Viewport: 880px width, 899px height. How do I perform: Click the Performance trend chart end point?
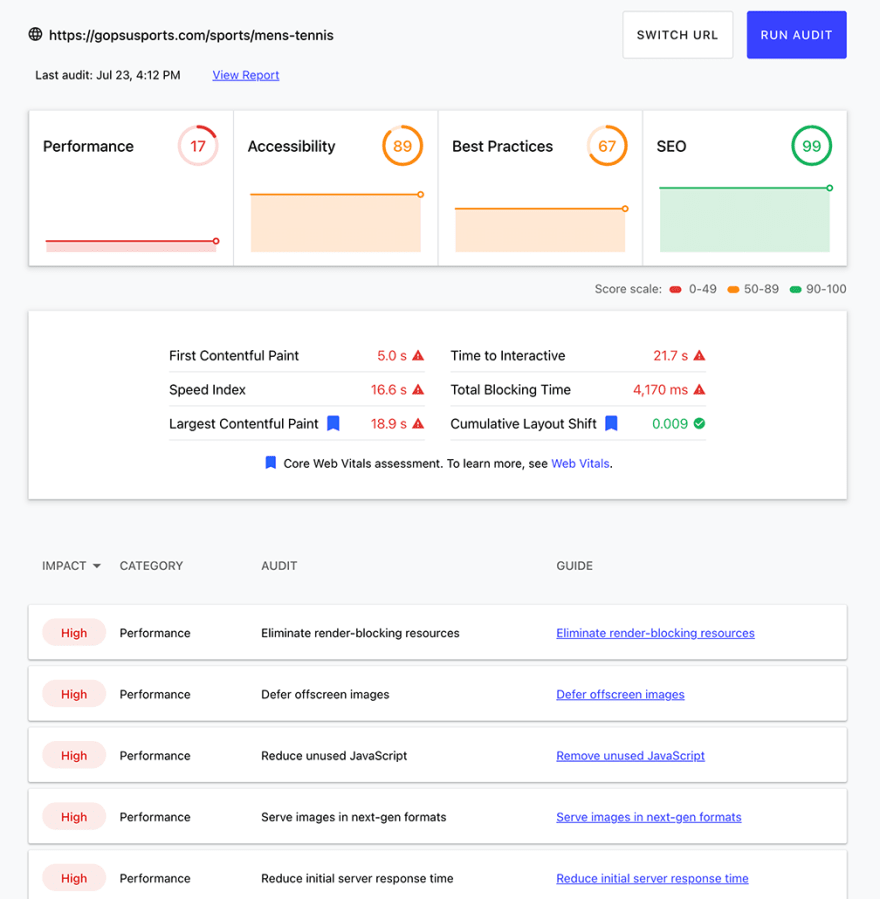pos(216,241)
